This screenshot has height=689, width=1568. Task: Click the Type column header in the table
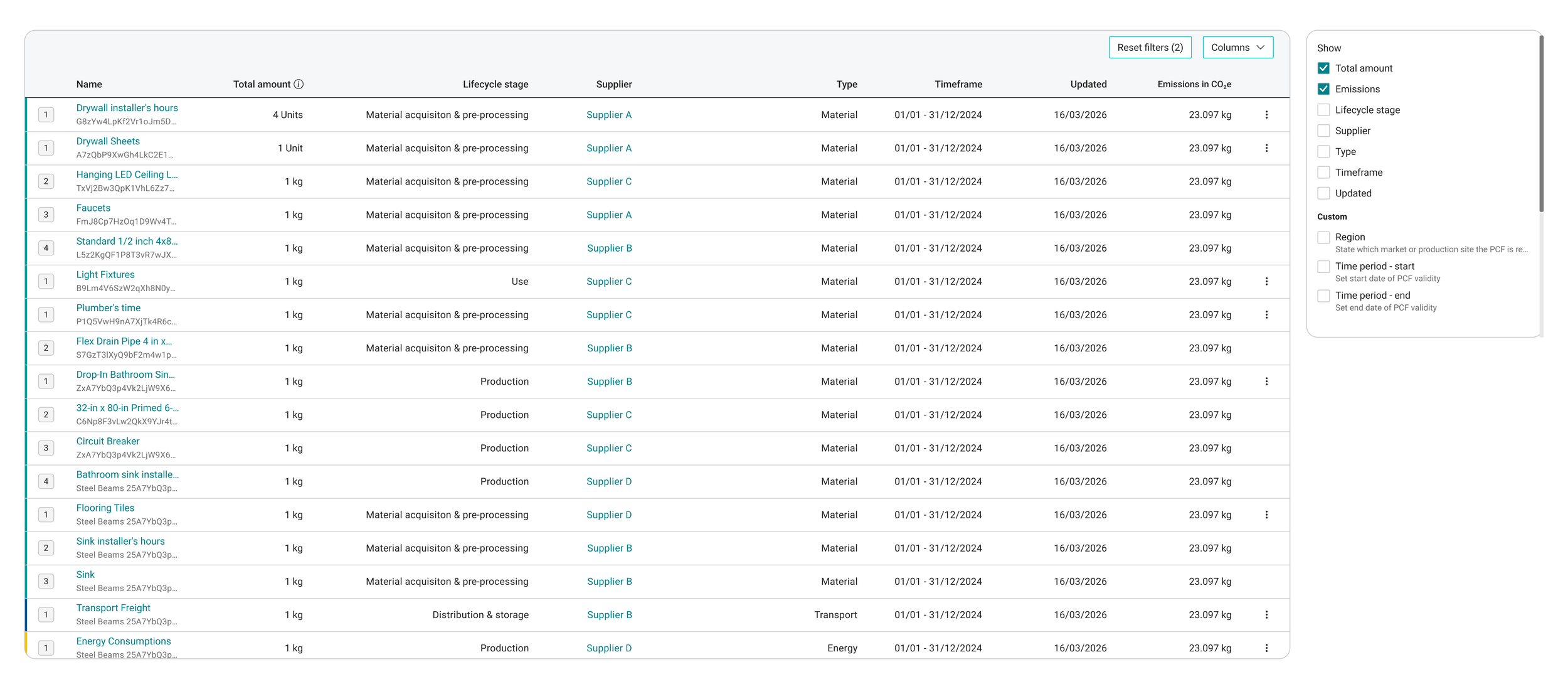[847, 84]
